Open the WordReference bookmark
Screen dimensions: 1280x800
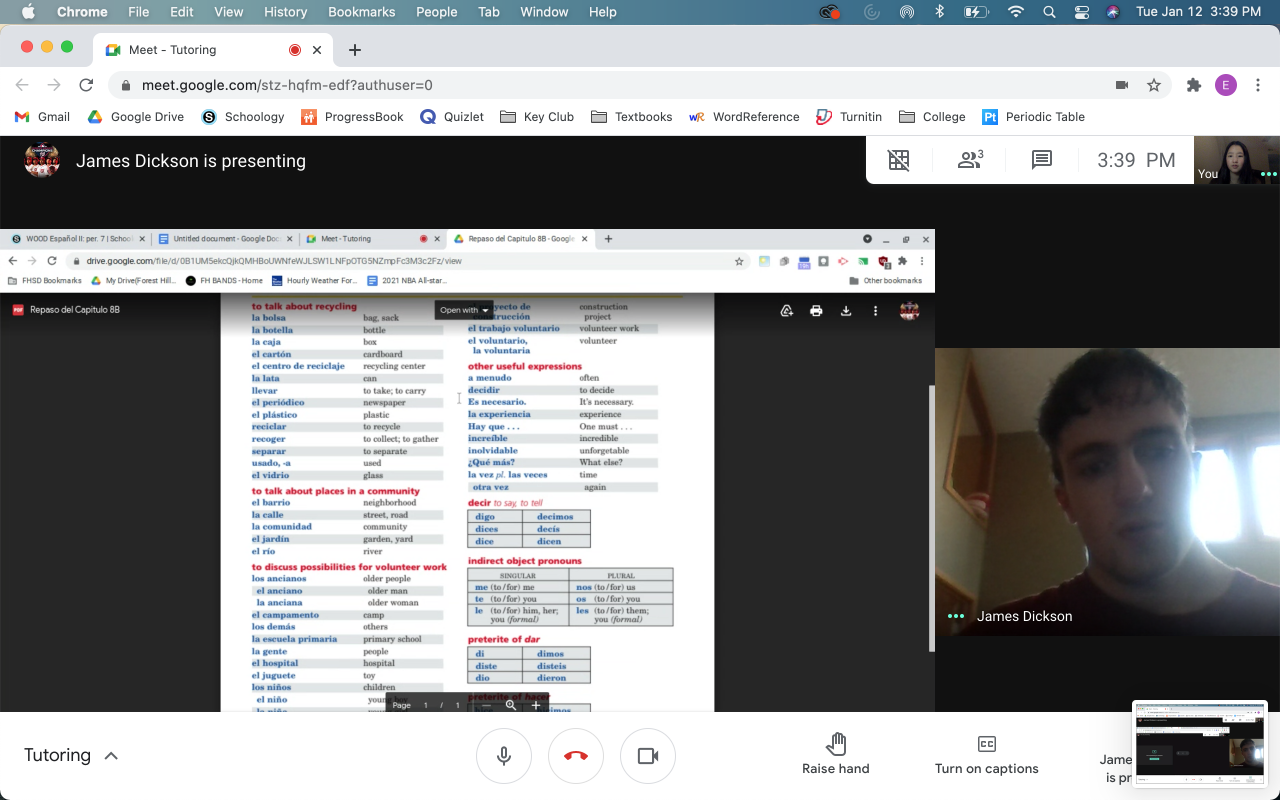tap(744, 117)
